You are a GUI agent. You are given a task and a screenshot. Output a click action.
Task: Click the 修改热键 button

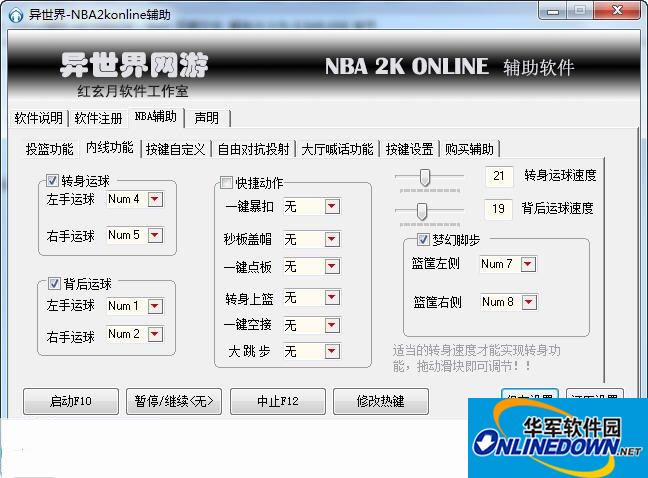pos(381,401)
